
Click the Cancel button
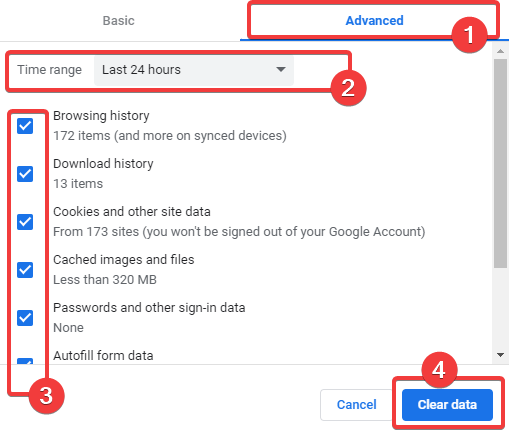(357, 405)
